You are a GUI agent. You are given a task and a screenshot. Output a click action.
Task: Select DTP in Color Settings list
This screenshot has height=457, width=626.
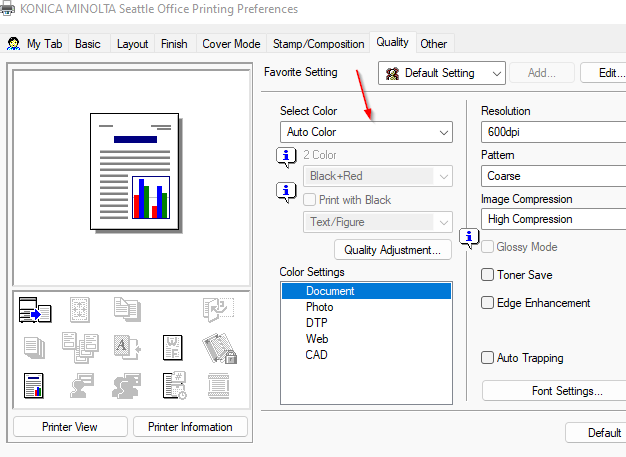(x=366, y=323)
